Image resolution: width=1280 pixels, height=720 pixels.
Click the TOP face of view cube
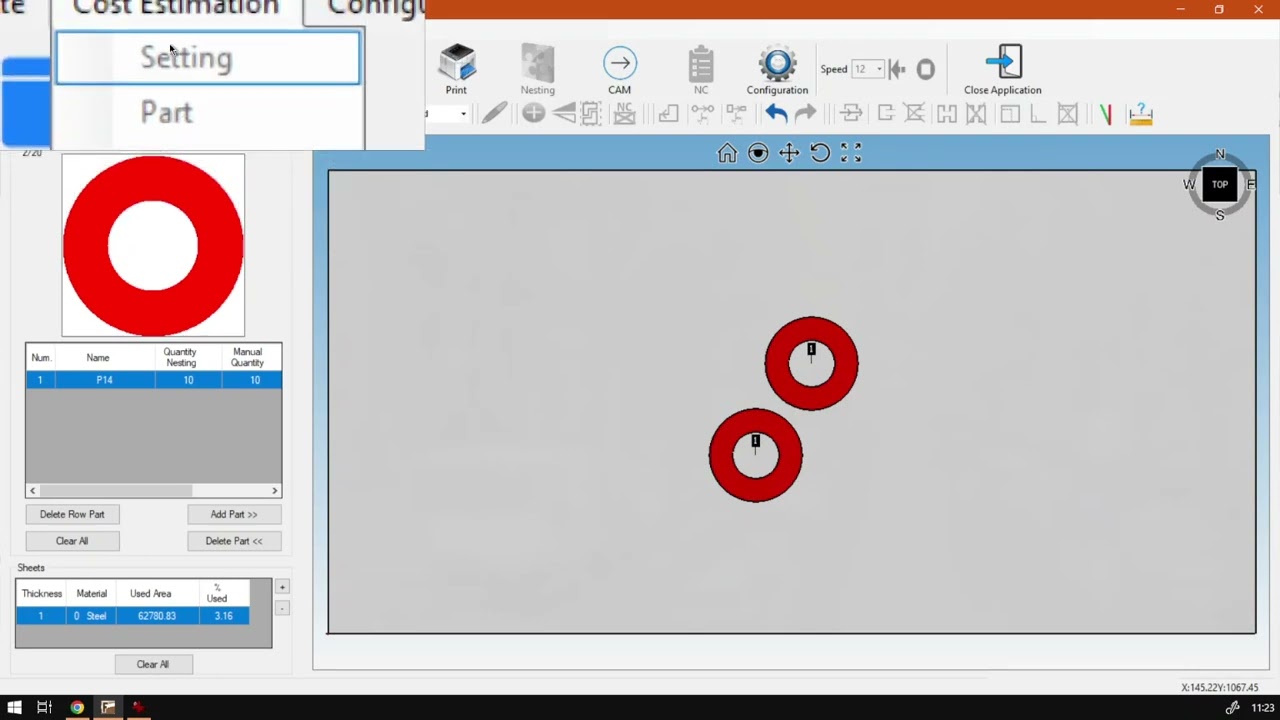1220,185
